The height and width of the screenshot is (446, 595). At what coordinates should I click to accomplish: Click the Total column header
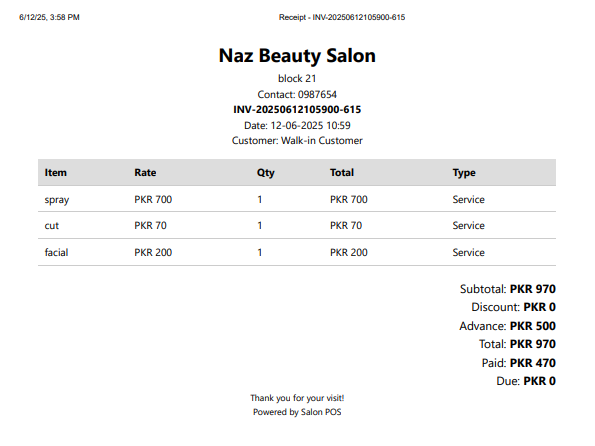point(342,173)
